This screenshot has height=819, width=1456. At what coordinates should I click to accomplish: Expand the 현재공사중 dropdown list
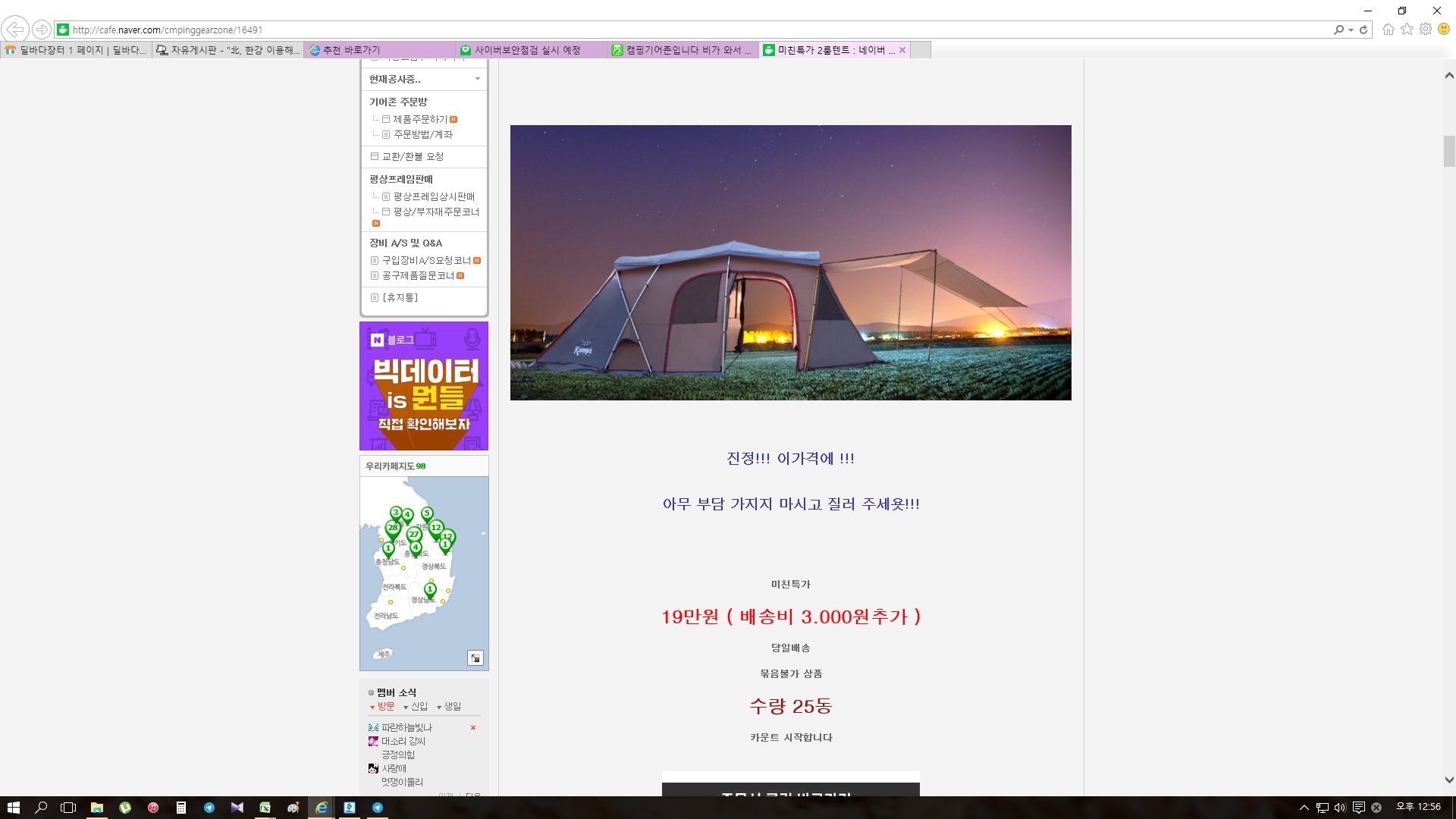click(x=477, y=79)
